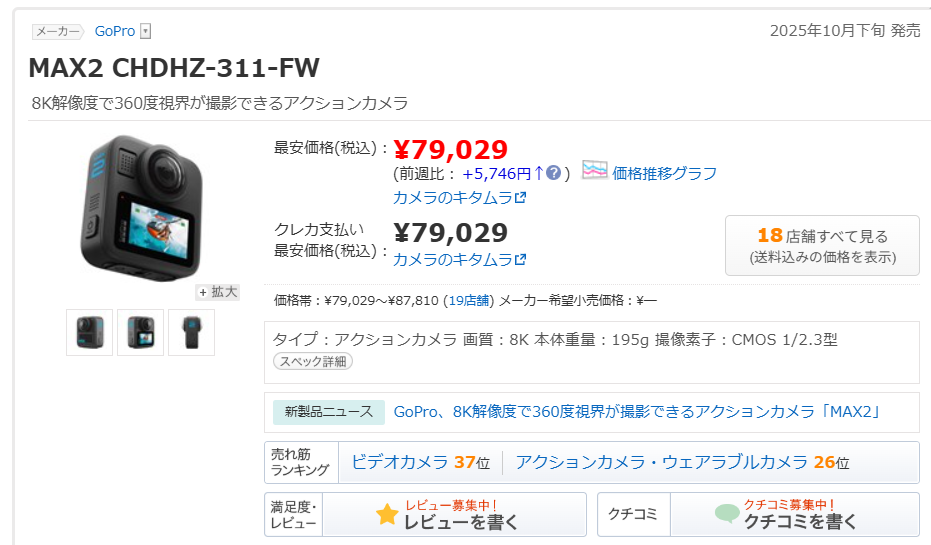931x545 pixels.
Task: Open カメラのキタムラ link under credit card price
Action: 453,260
